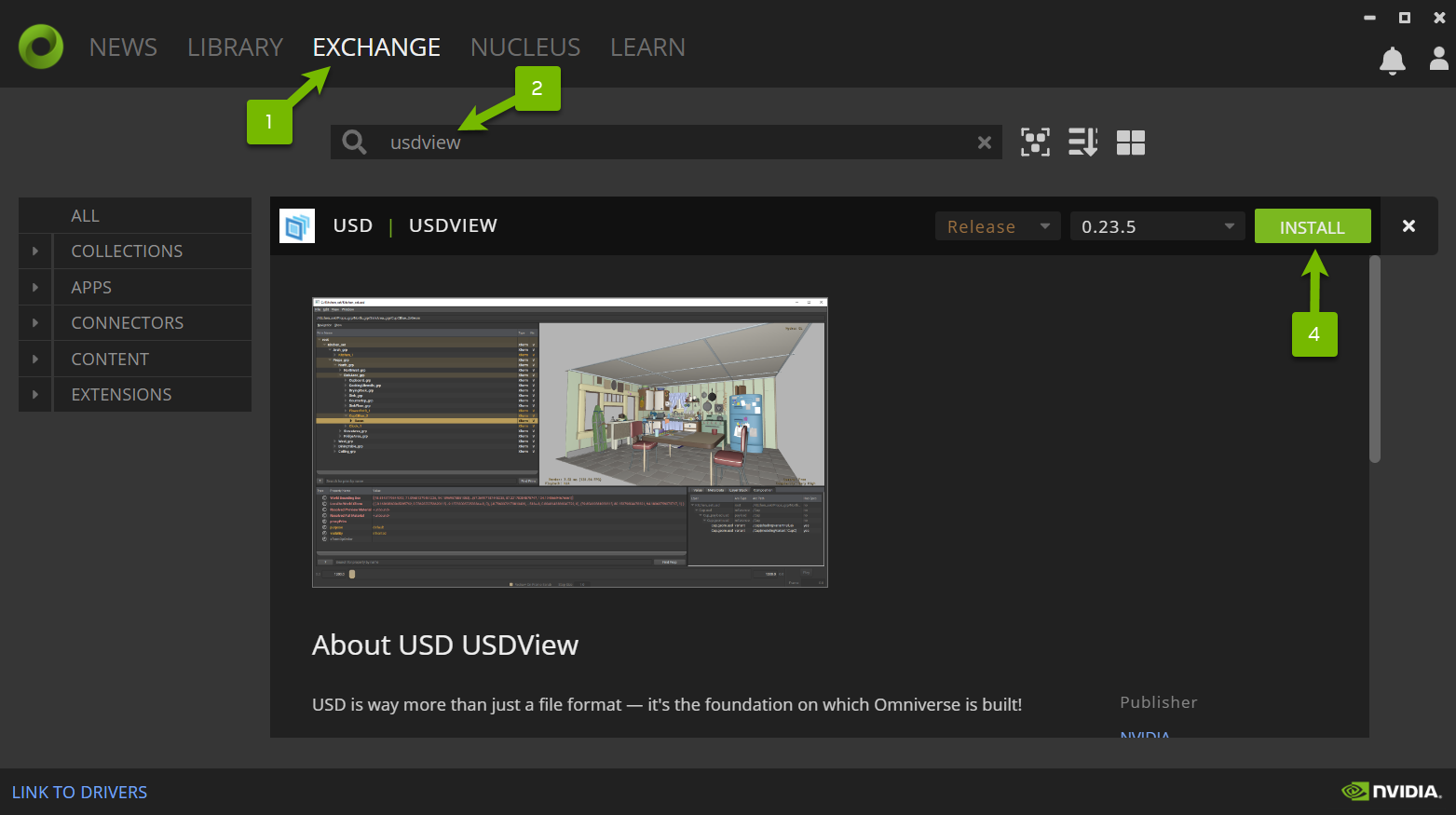Open the LEARN tab

pyautogui.click(x=647, y=48)
